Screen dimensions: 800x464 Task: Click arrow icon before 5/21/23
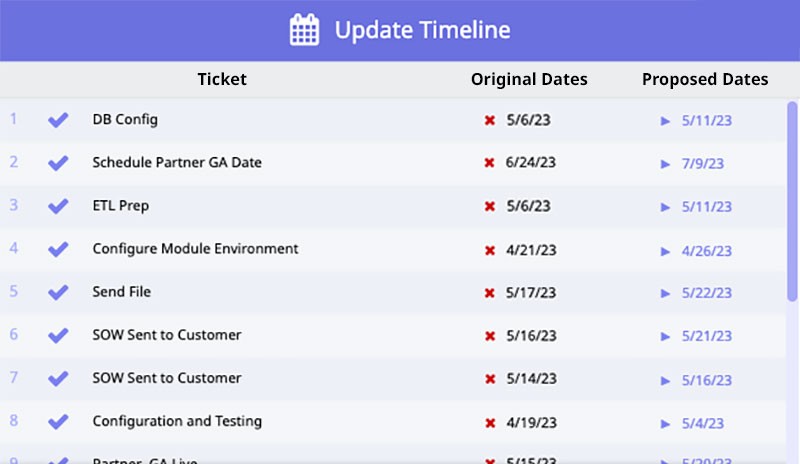(665, 336)
